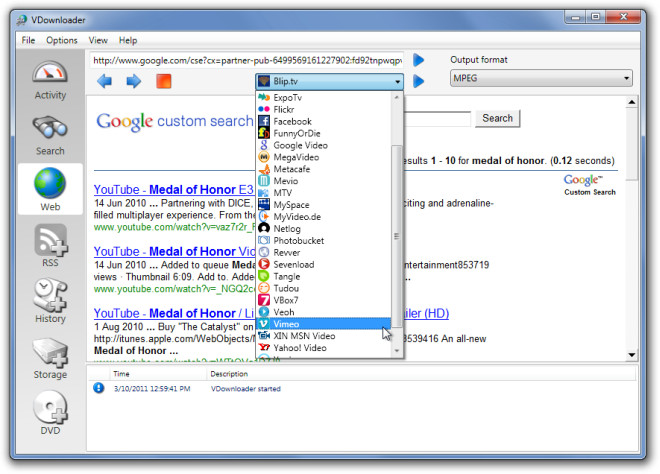Open the View menu
Image resolution: width=660 pixels, height=474 pixels.
coord(98,40)
